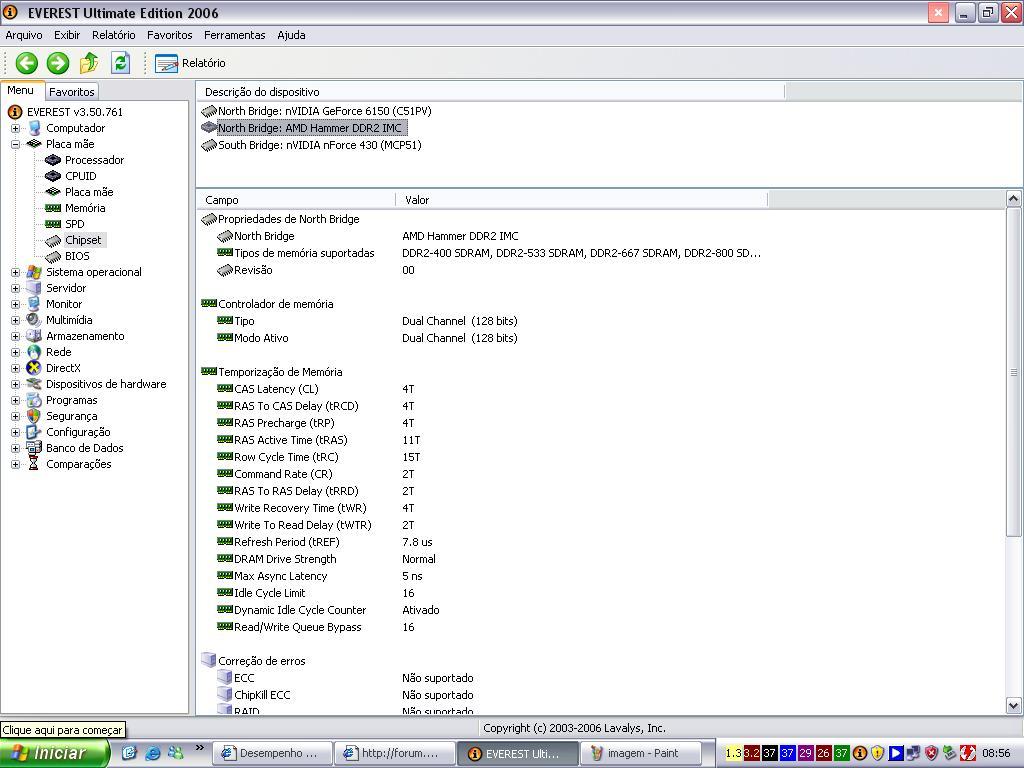Screen dimensions: 1024x768
Task: Expand the Dispositivos de hardware node
Action: click(15, 385)
